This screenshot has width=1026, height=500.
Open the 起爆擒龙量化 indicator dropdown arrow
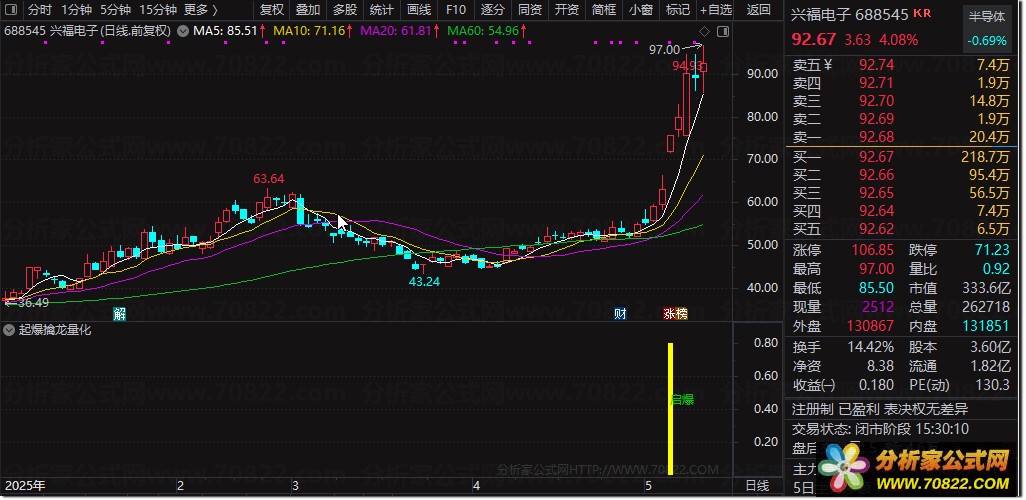(x=9, y=330)
